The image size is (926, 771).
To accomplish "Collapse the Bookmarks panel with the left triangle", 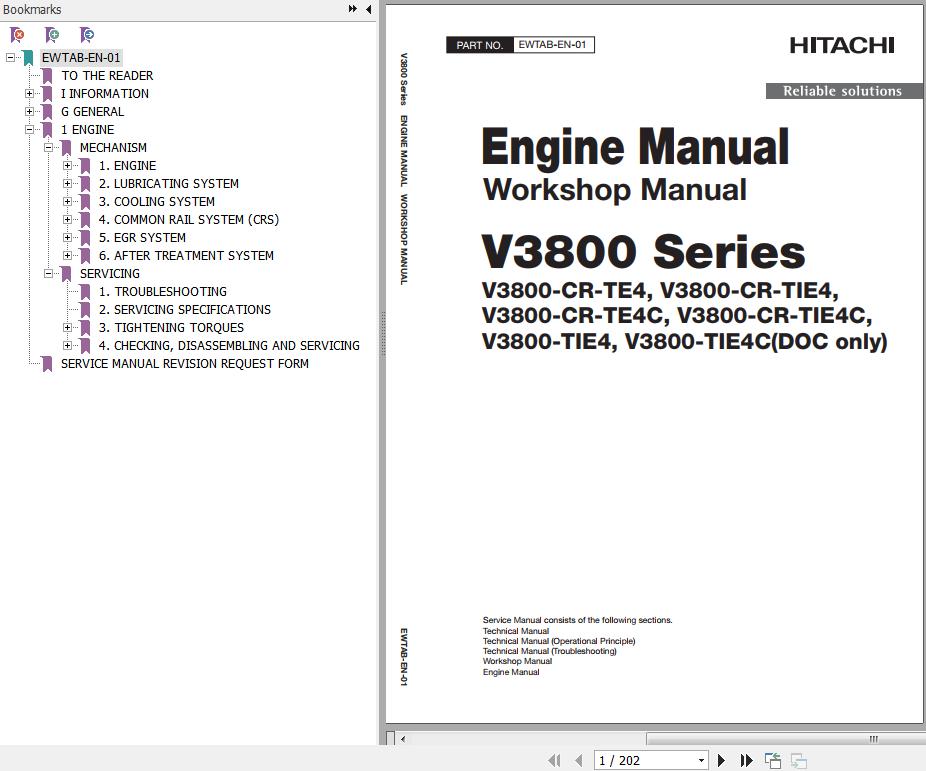I will 369,9.
